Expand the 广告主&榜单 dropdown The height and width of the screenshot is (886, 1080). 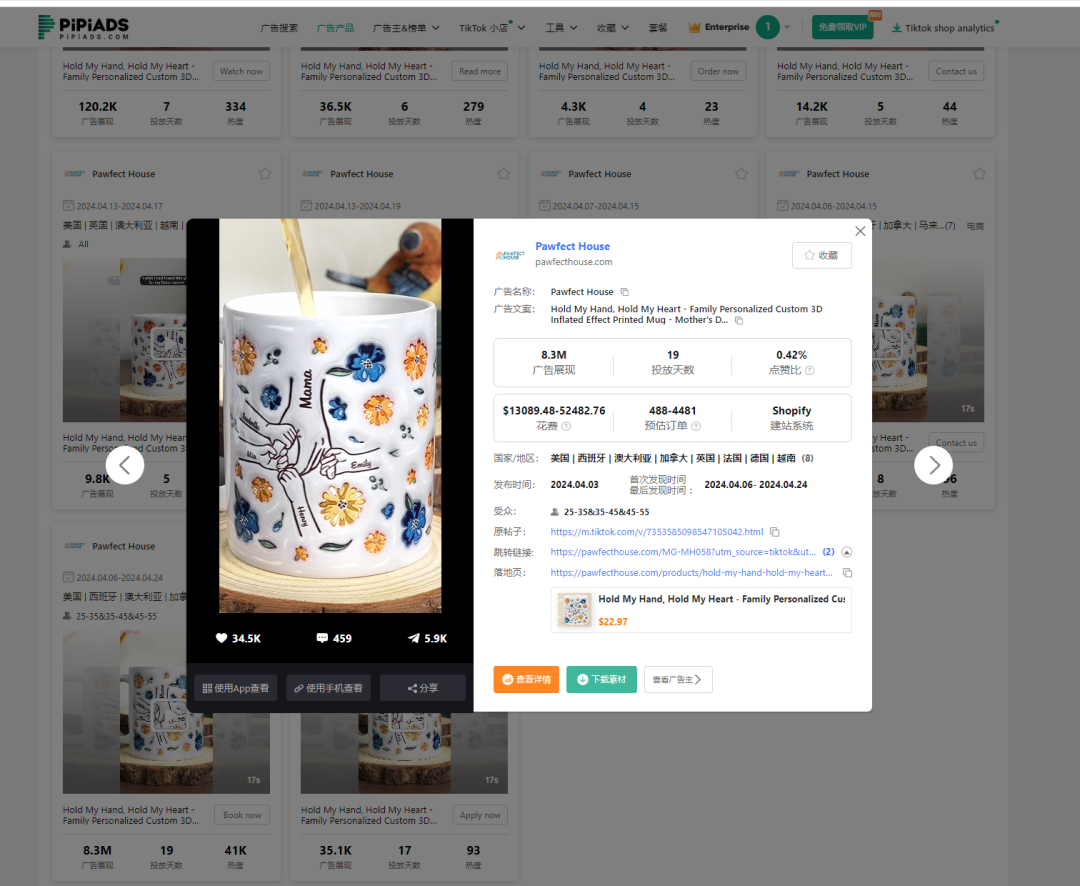[x=406, y=28]
